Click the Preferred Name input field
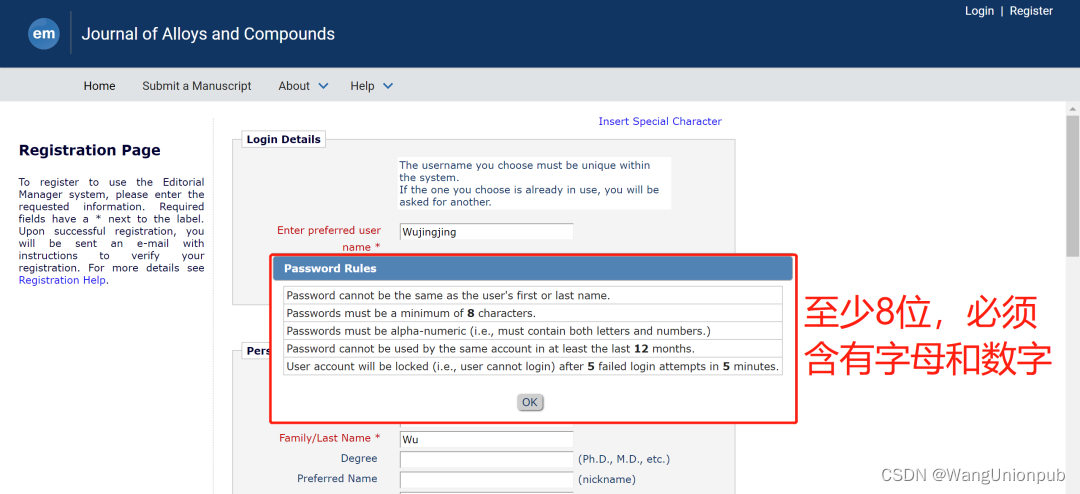 coord(486,479)
